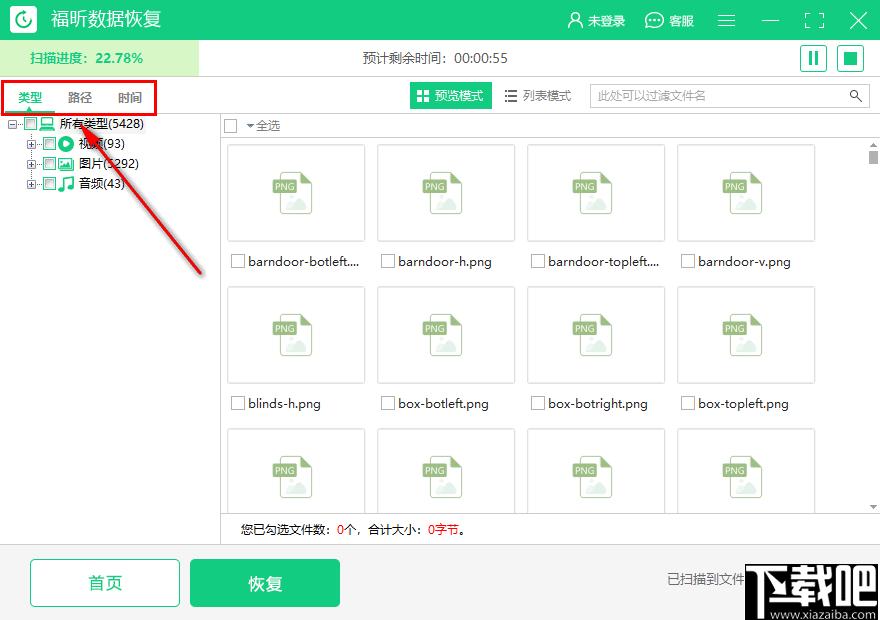Check the 所有类型 checkbox
Image resolution: width=880 pixels, height=620 pixels.
(x=31, y=124)
